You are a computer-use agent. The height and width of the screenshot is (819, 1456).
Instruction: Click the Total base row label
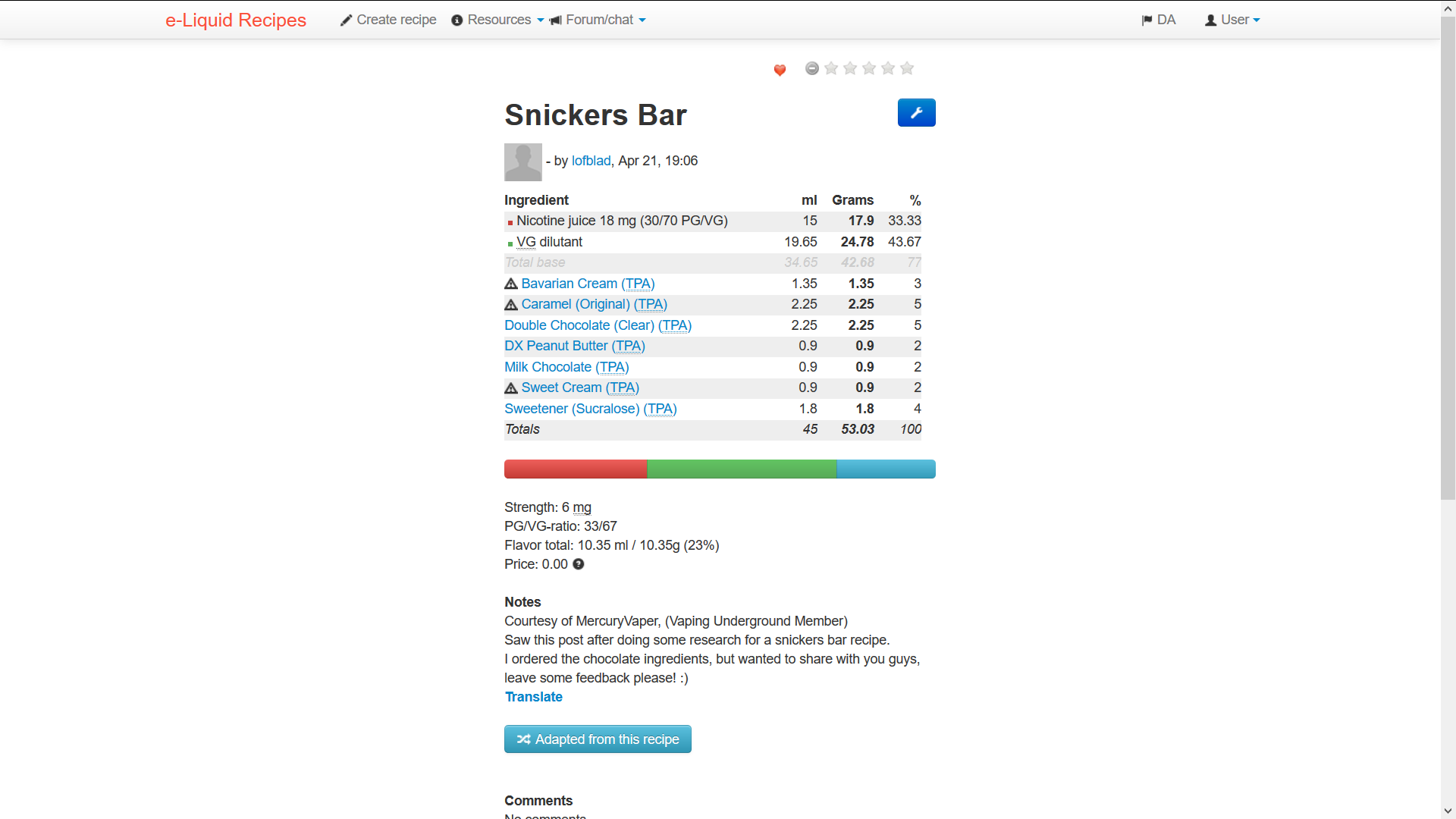[535, 262]
